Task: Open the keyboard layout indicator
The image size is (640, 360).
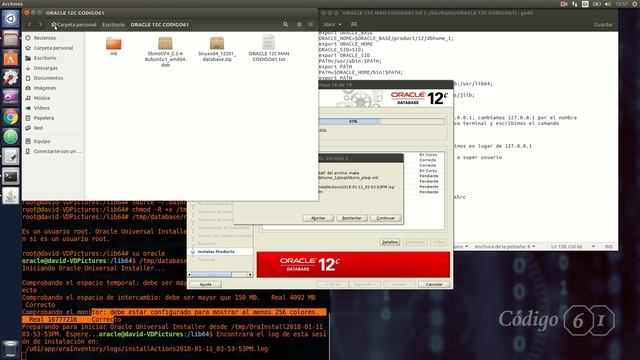Action: click(x=585, y=4)
